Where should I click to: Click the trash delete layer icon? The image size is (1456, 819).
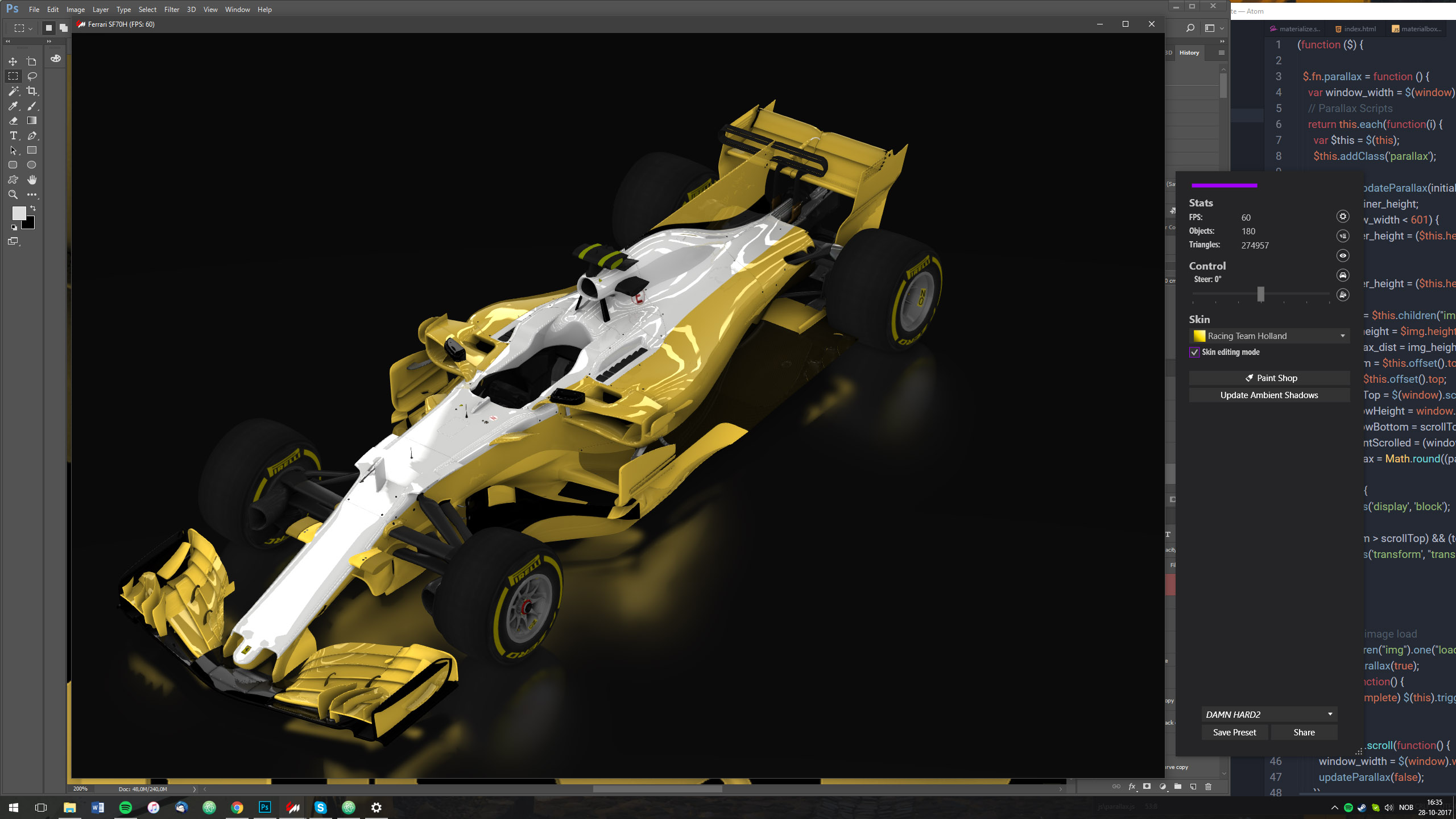[1209, 787]
